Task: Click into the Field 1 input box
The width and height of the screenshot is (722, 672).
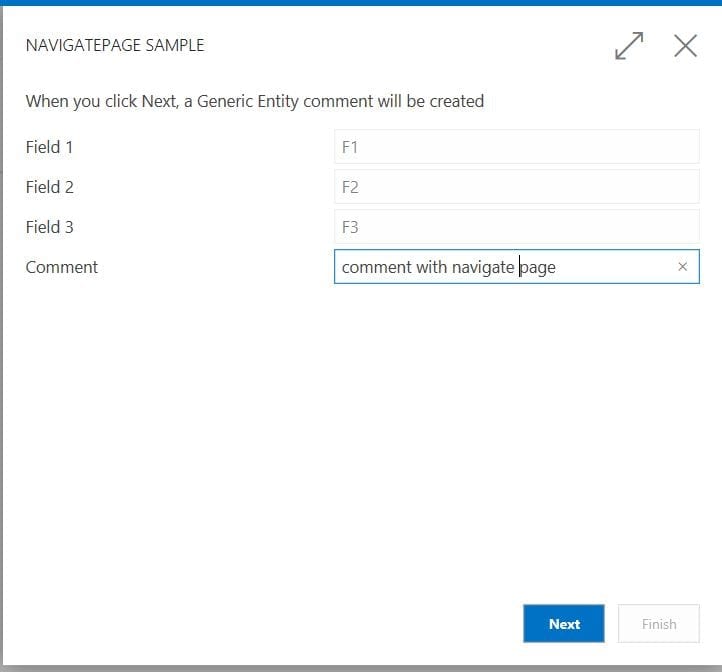Action: [x=517, y=147]
